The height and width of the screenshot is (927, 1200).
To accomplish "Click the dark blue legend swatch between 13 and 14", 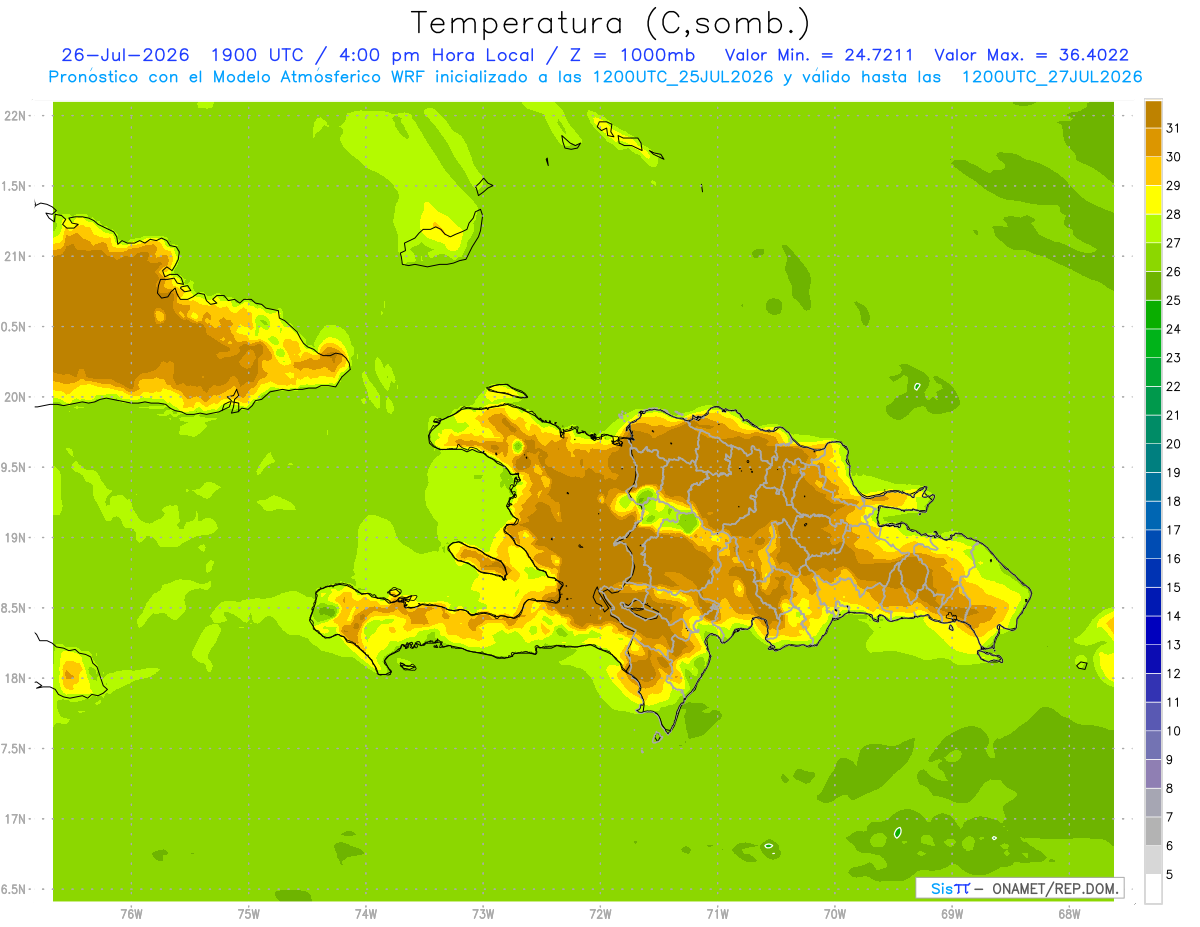I will click(1153, 631).
